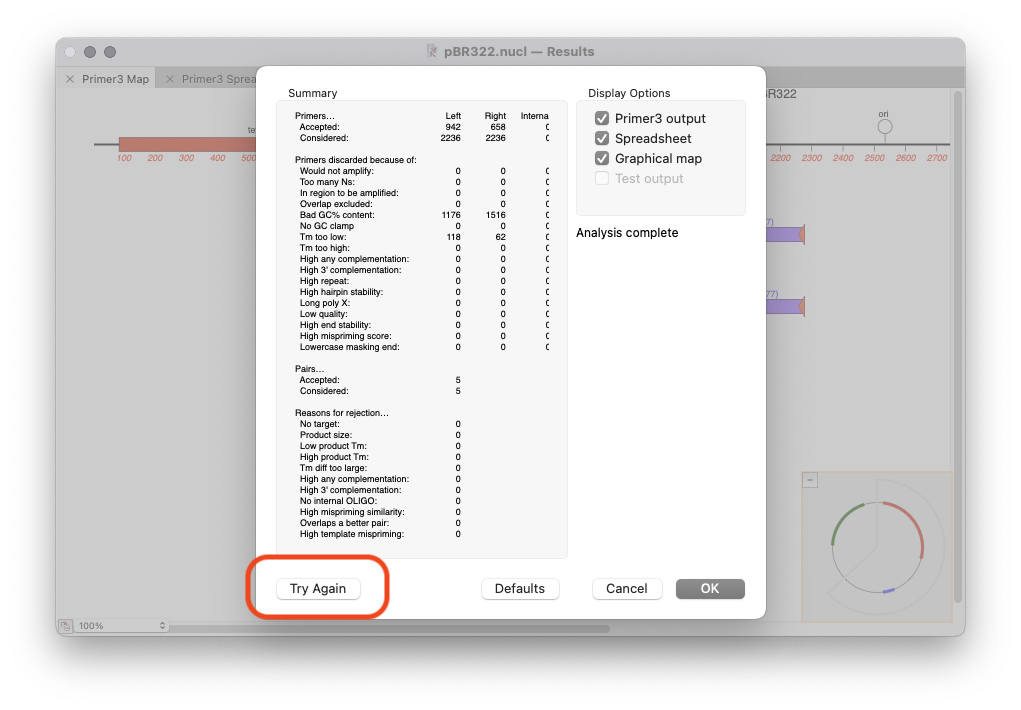Click the circular plasmid overview thumbnail
This screenshot has width=1021, height=710.
[x=877, y=546]
